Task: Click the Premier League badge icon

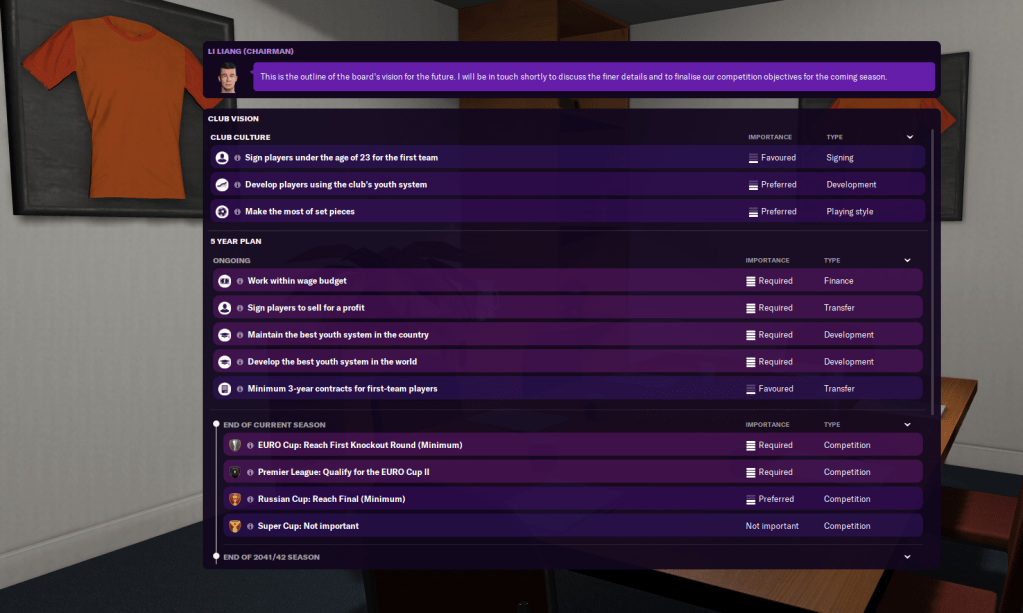Action: [x=235, y=472]
